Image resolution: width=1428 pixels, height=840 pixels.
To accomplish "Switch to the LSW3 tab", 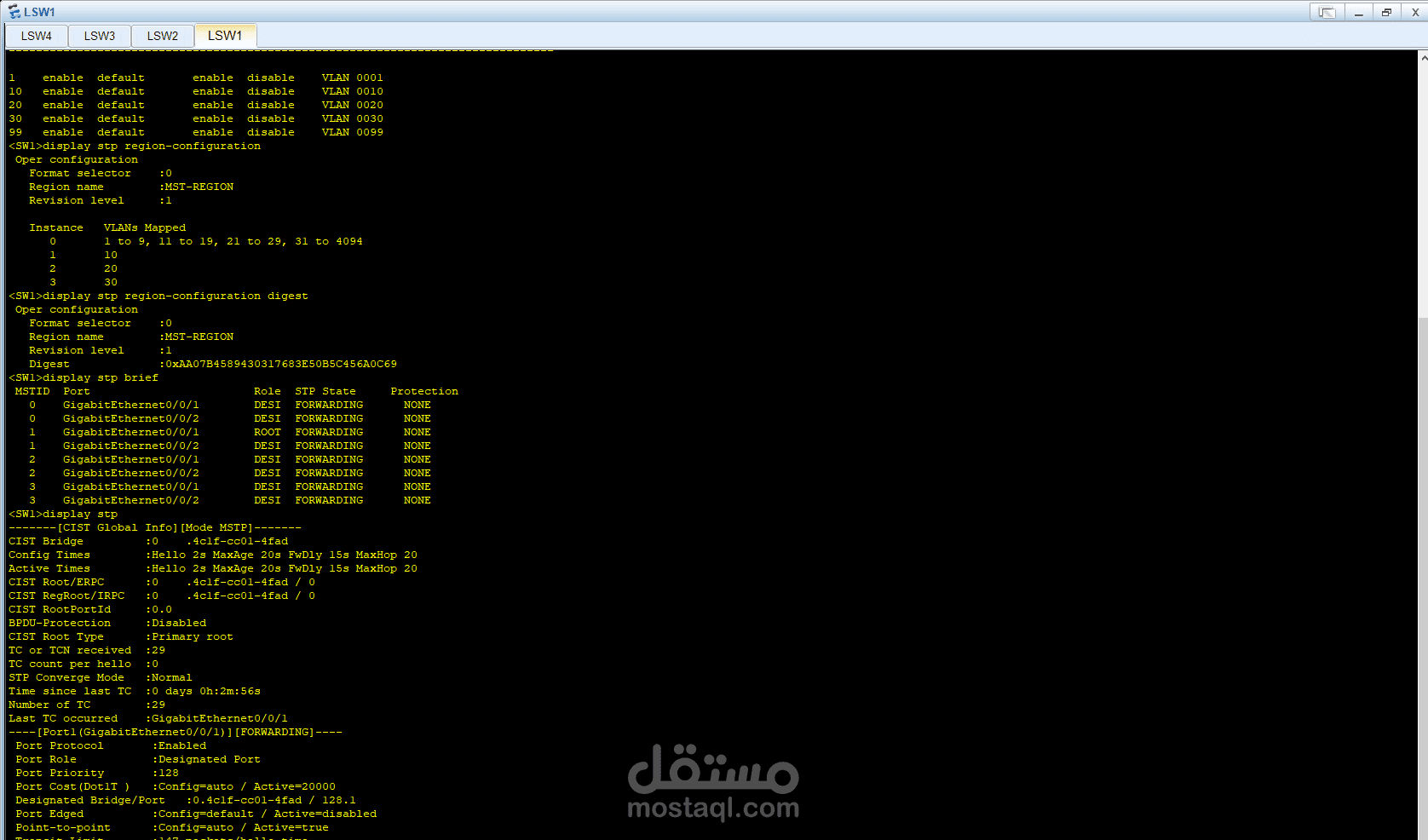I will (x=100, y=36).
